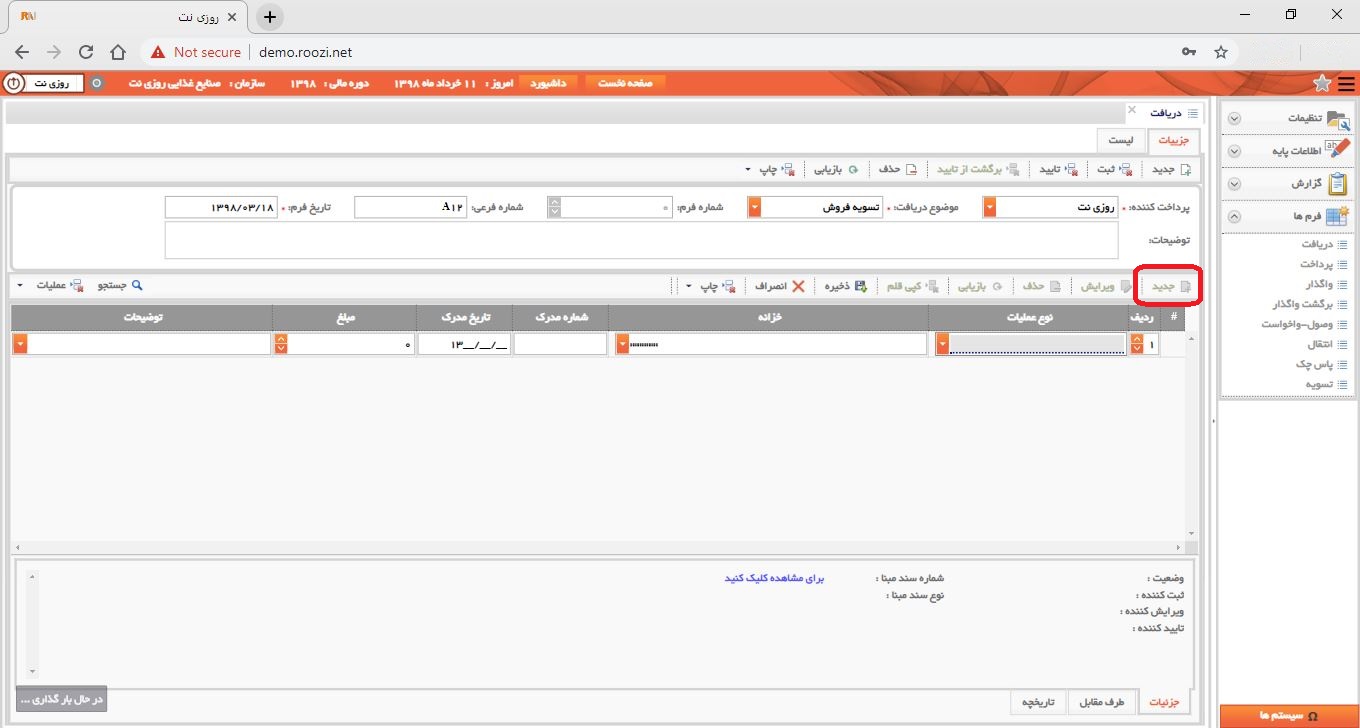
Task: Open the پرداخت کننده dropdown arrow
Action: pyautogui.click(x=990, y=207)
